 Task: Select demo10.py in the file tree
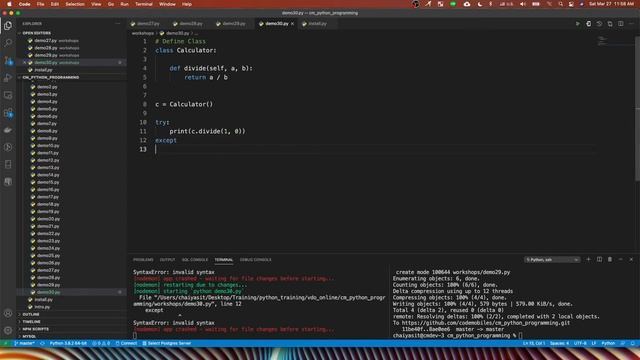48,146
